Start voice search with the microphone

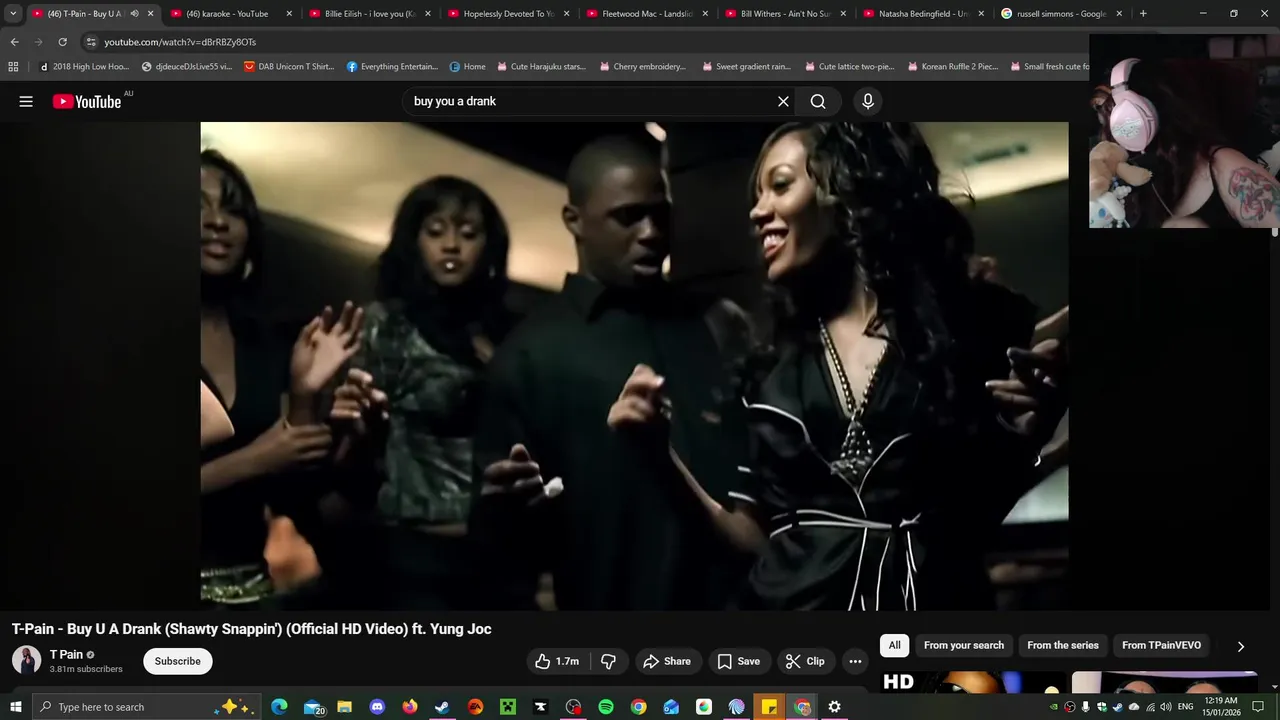pyautogui.click(x=868, y=101)
